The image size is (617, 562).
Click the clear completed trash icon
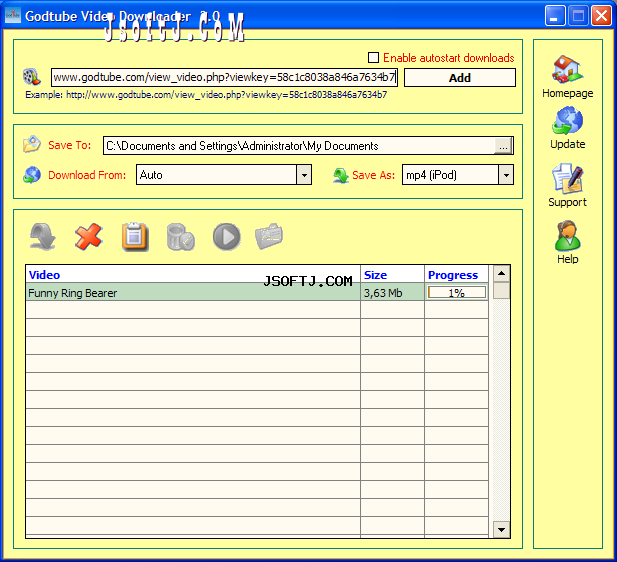181,237
